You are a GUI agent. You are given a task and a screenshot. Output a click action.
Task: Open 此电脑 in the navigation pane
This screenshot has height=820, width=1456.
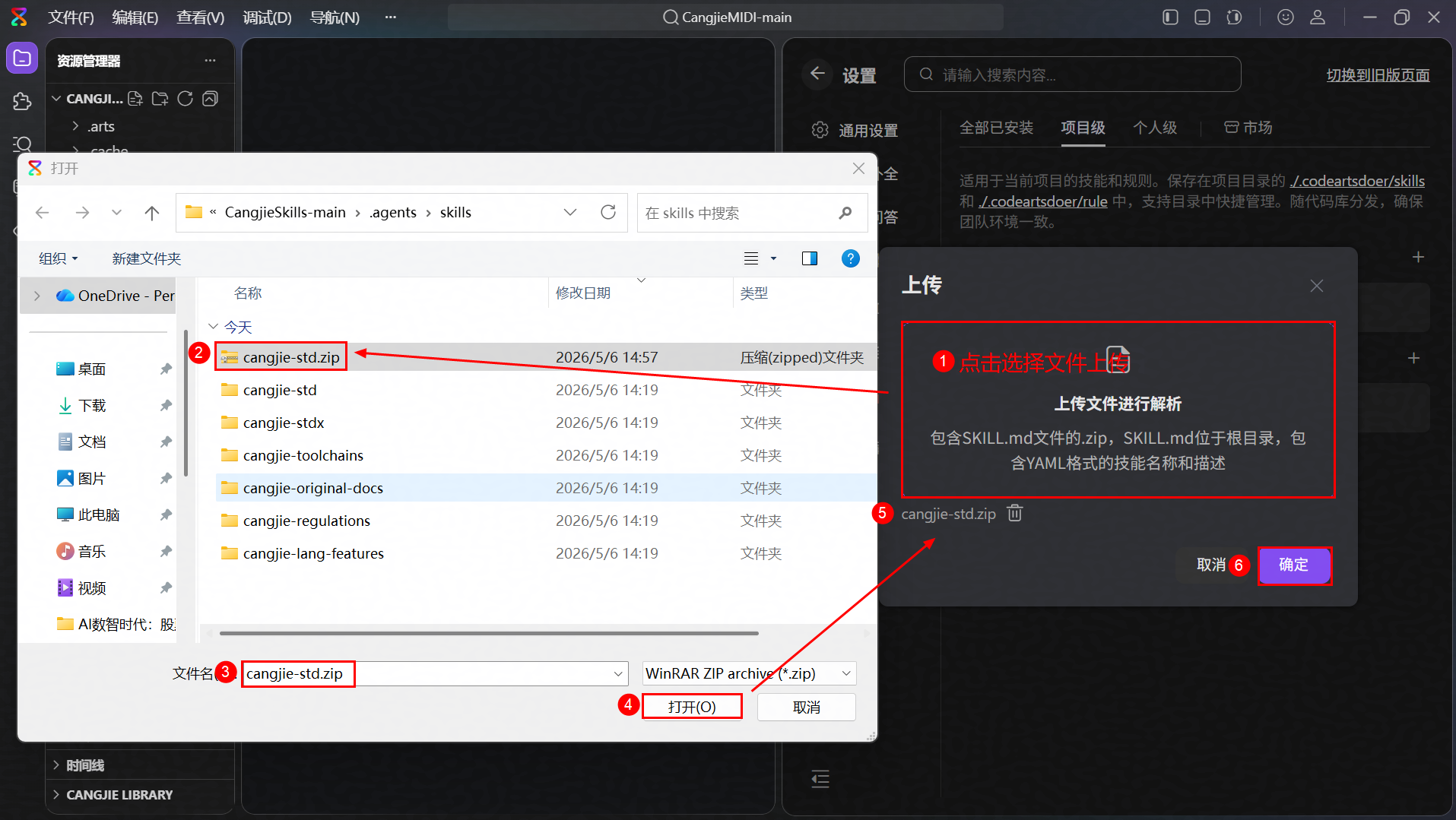coord(99,514)
